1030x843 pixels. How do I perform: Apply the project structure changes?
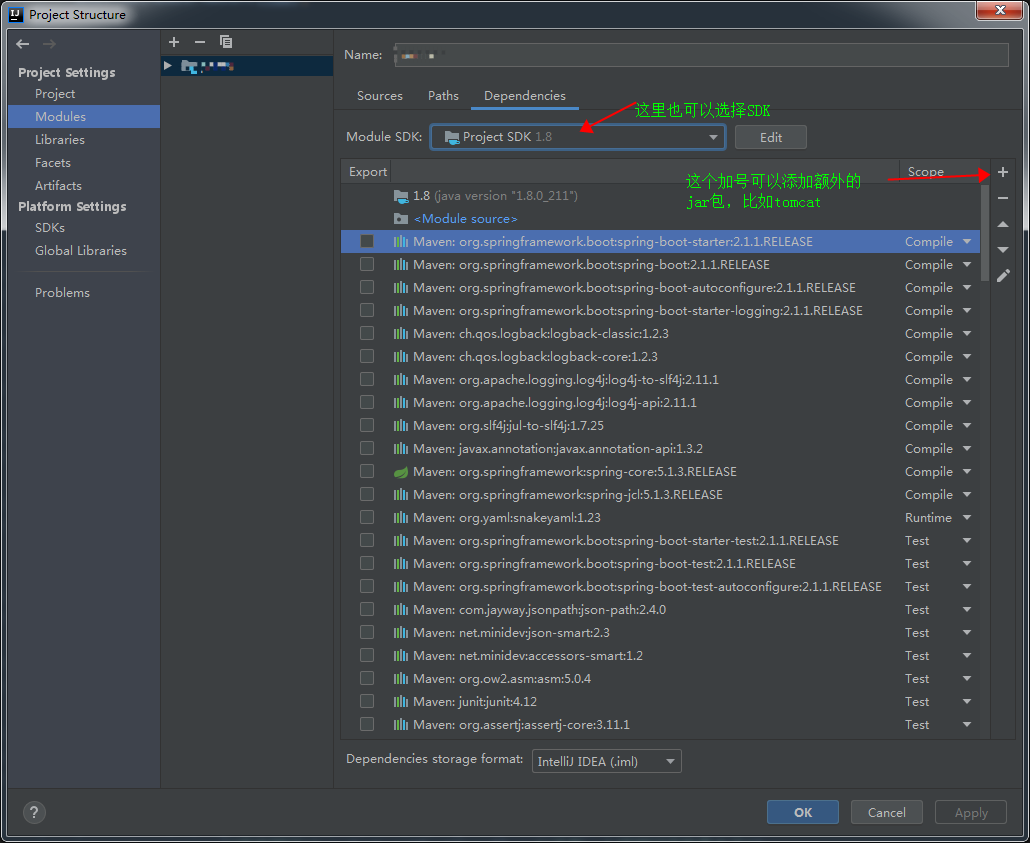969,812
